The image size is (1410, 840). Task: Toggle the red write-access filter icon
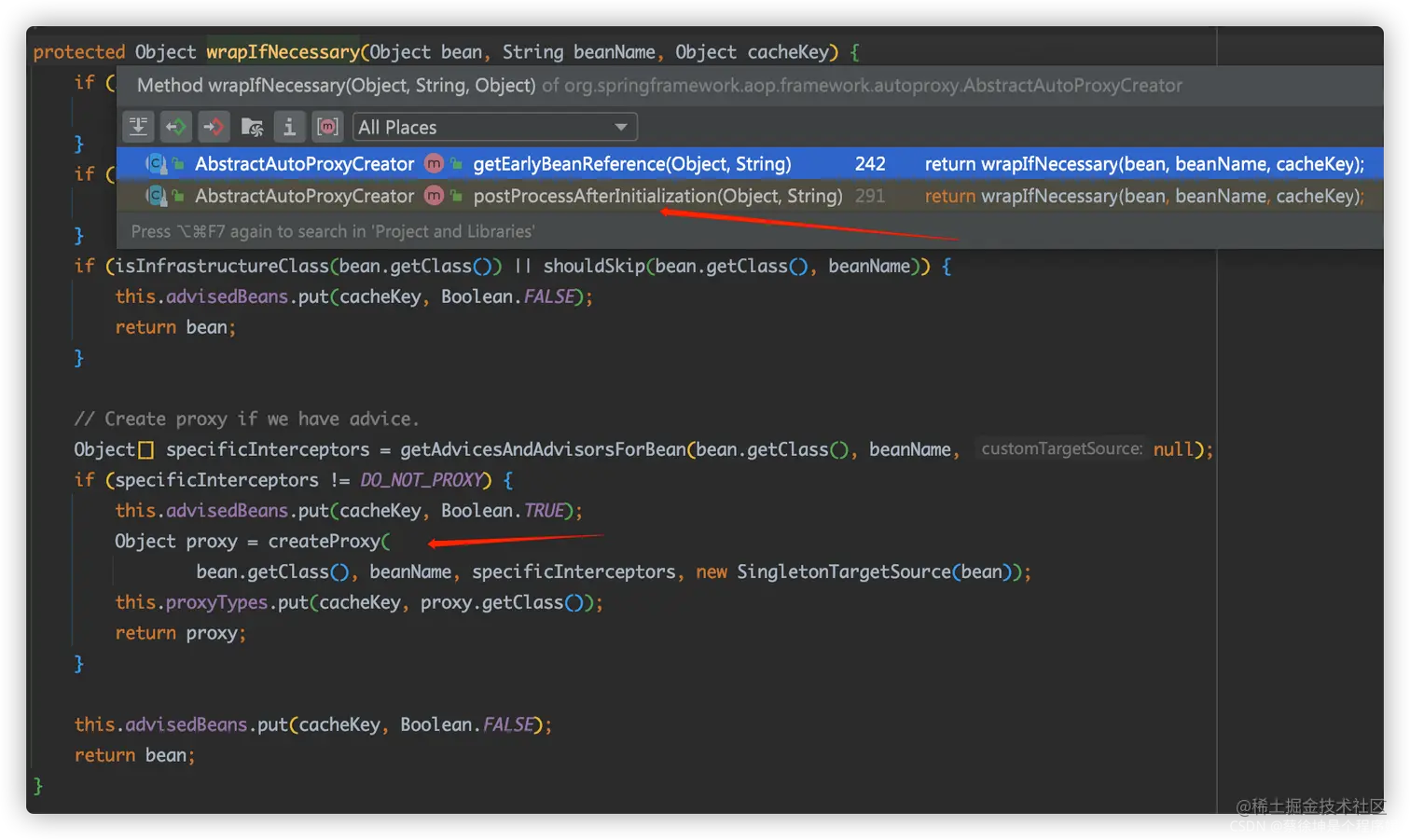coord(214,127)
